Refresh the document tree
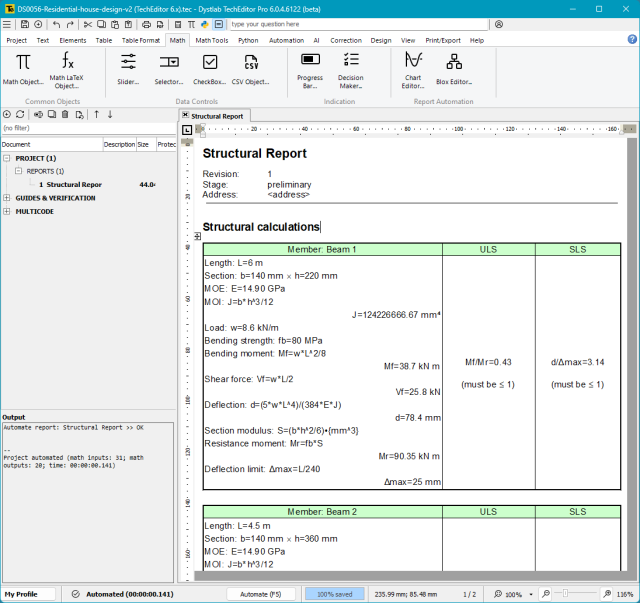Screen dimensions: 640x603 coord(20,114)
